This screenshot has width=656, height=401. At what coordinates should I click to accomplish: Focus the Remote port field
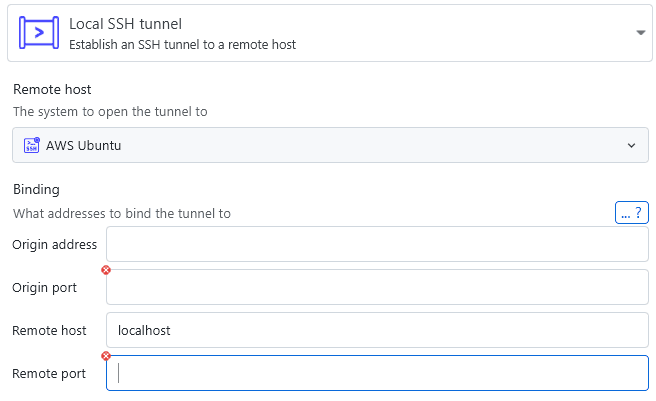pyautogui.click(x=377, y=373)
